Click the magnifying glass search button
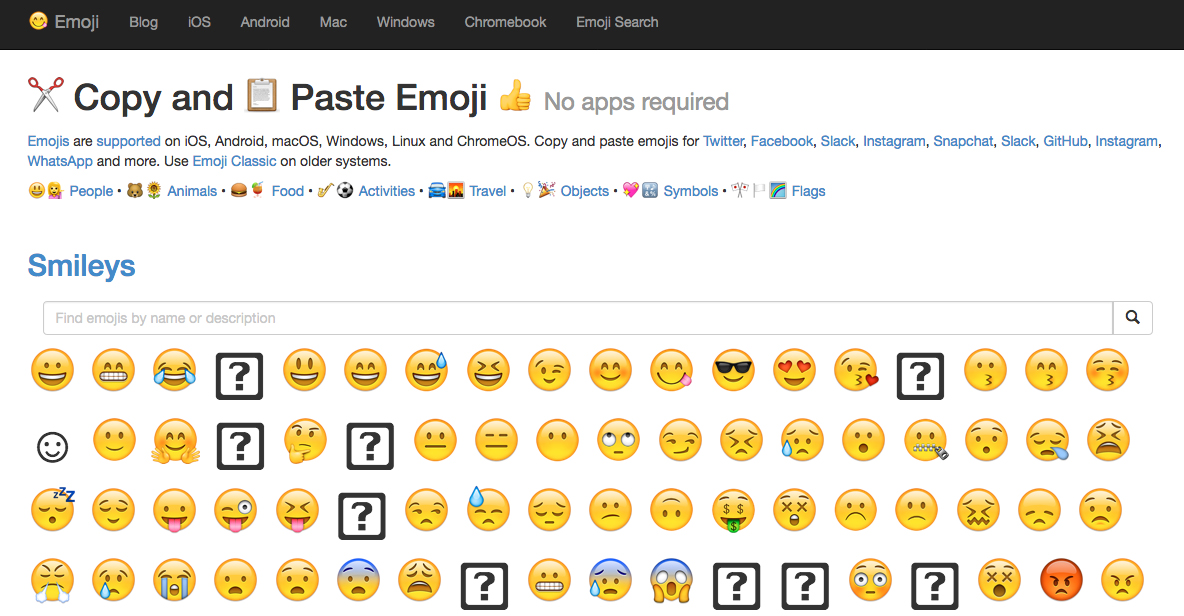 [x=1132, y=318]
